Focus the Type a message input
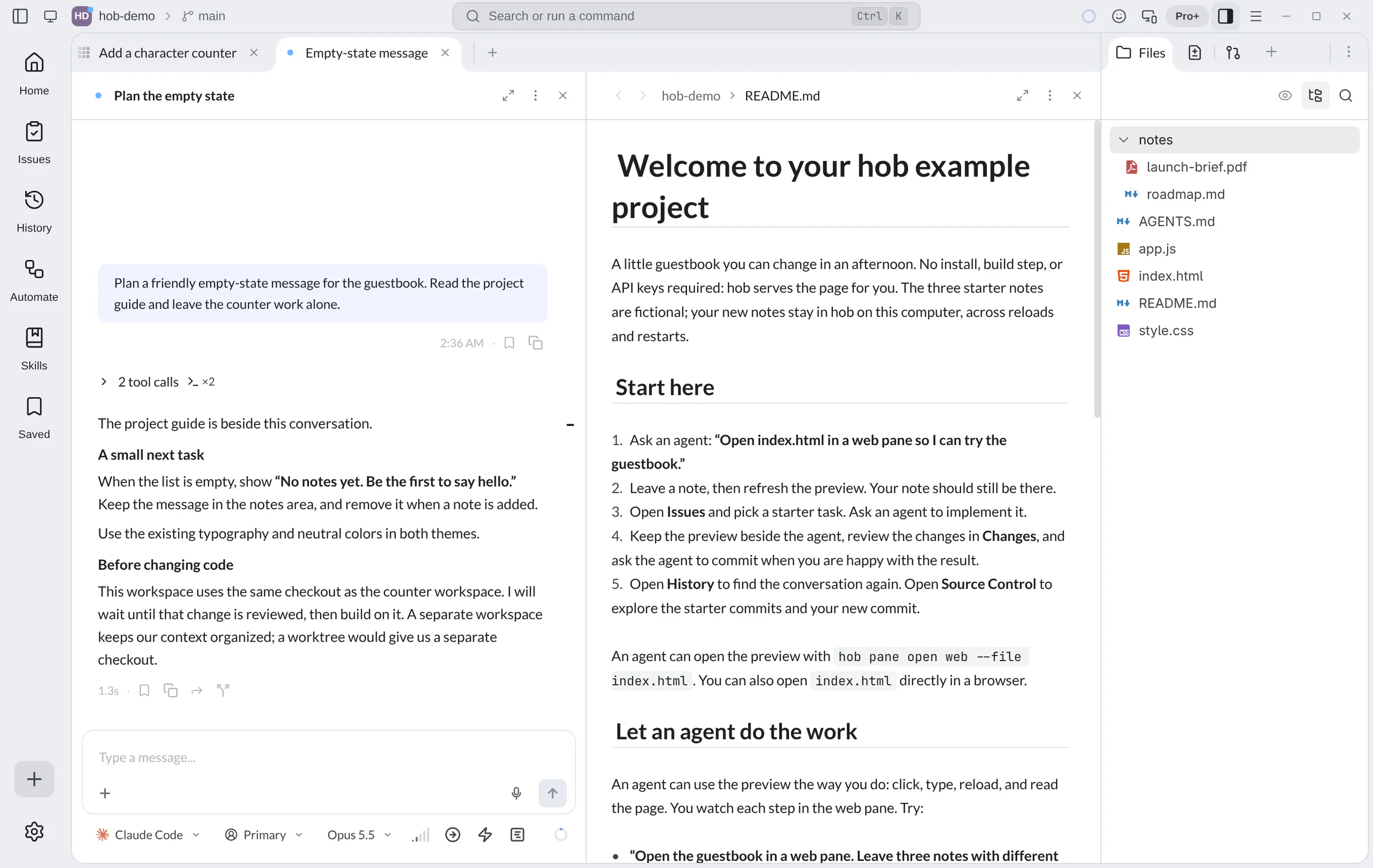This screenshot has width=1373, height=868. click(x=328, y=757)
